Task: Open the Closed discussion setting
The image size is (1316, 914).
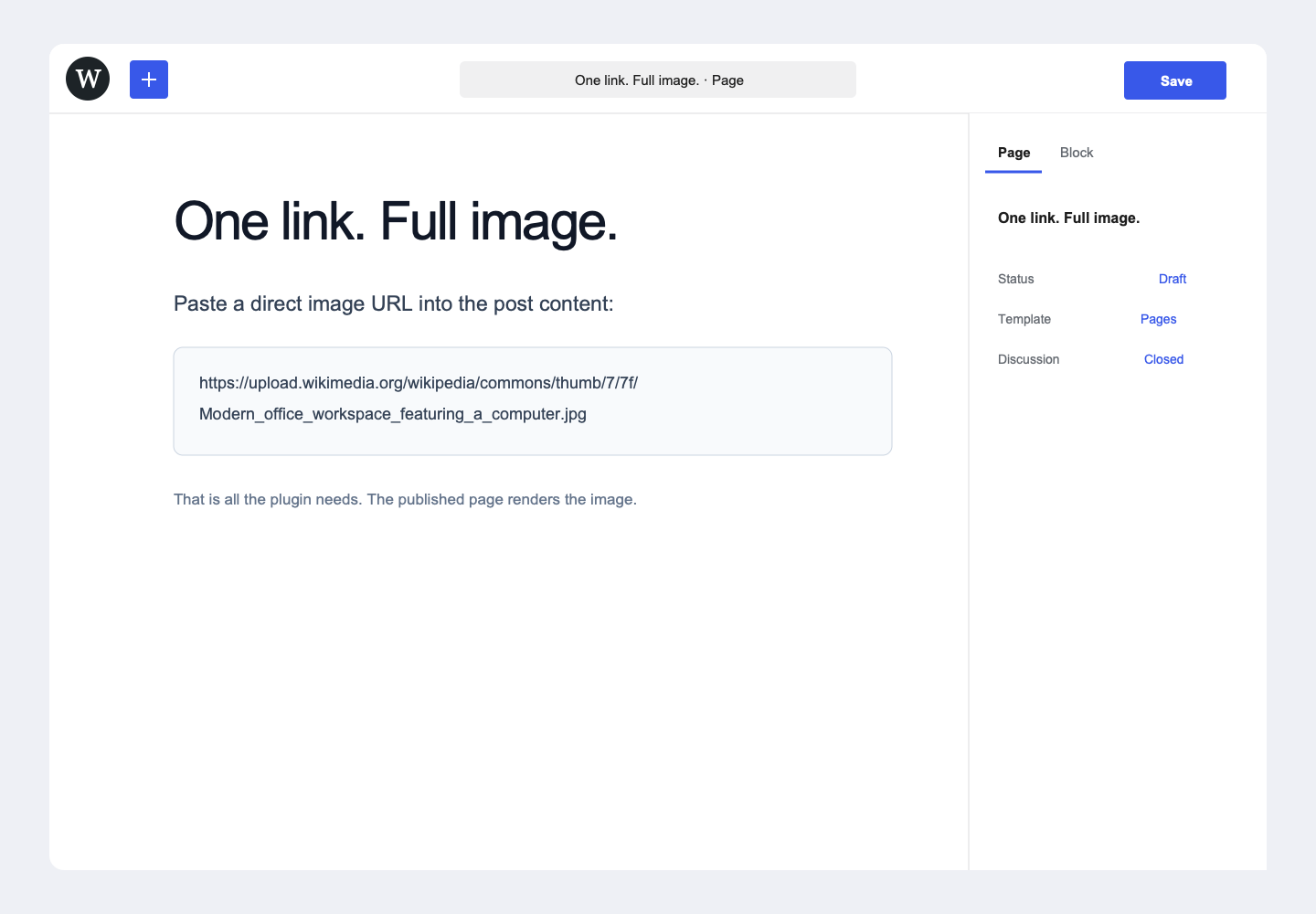Action: [1163, 359]
